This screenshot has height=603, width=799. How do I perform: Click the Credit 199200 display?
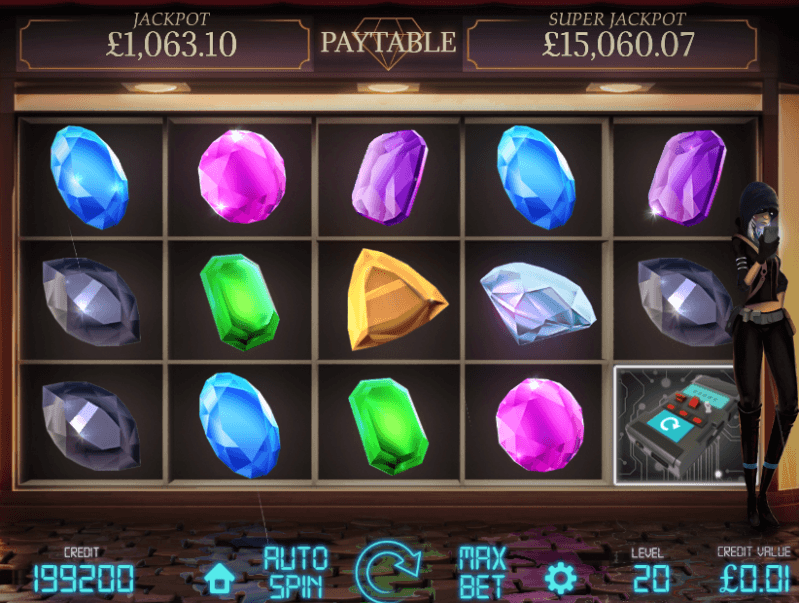pyautogui.click(x=84, y=579)
